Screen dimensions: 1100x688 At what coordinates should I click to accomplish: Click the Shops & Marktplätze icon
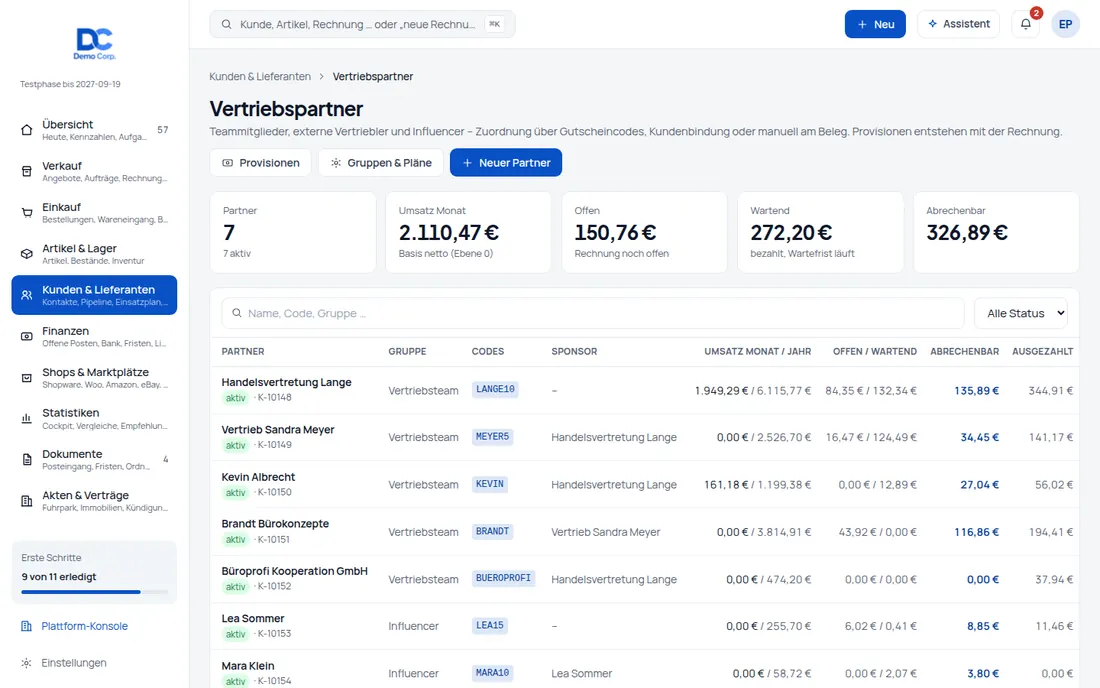click(27, 378)
